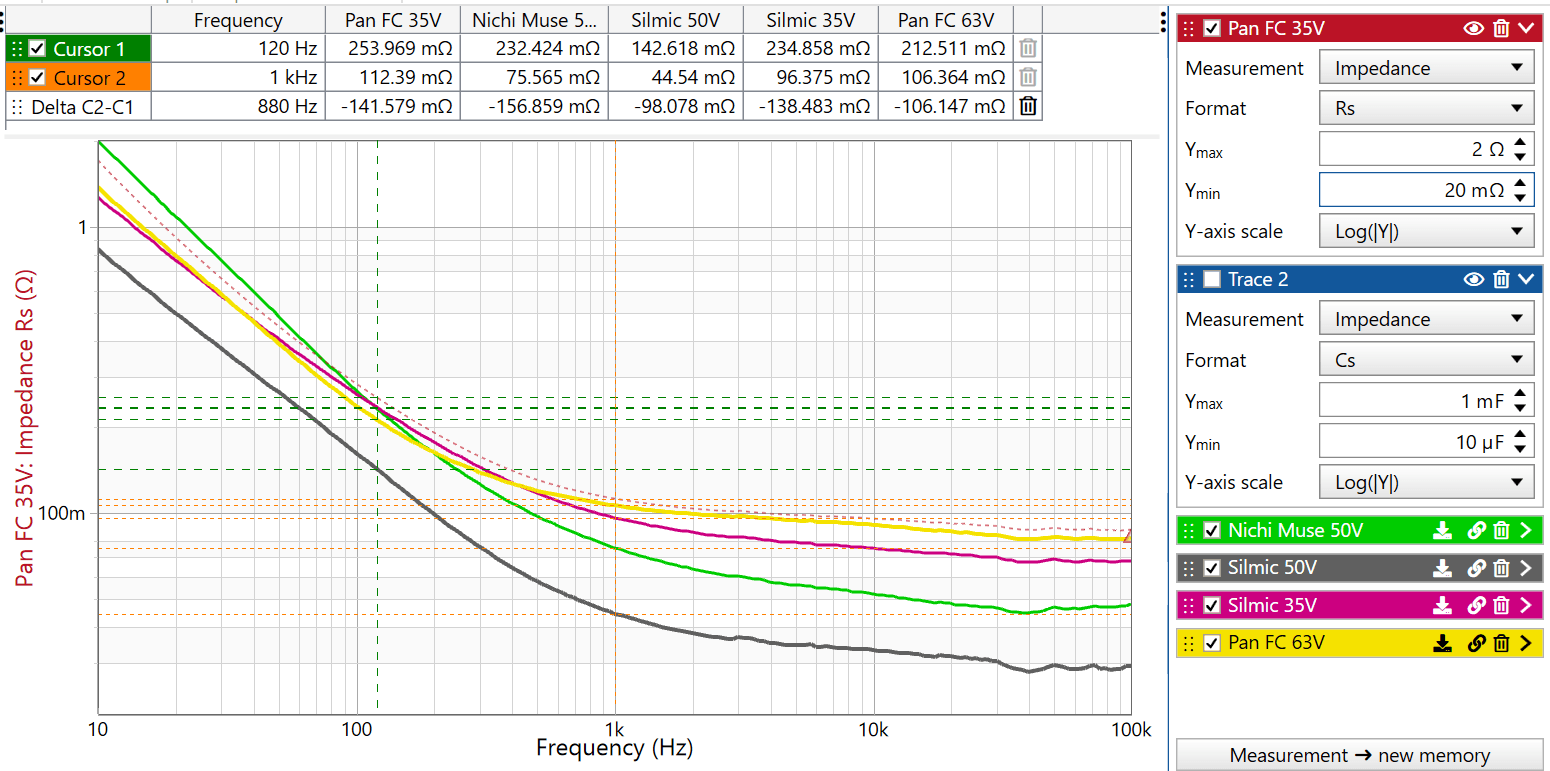This screenshot has width=1550, height=771.
Task: Toggle visibility eye of Trace 2
Action: click(x=1474, y=279)
